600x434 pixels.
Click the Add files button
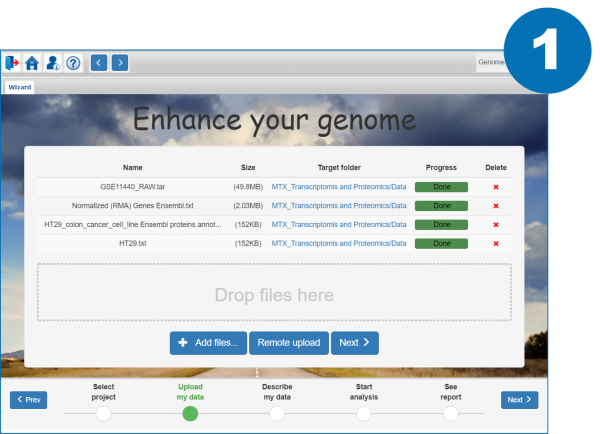point(208,343)
